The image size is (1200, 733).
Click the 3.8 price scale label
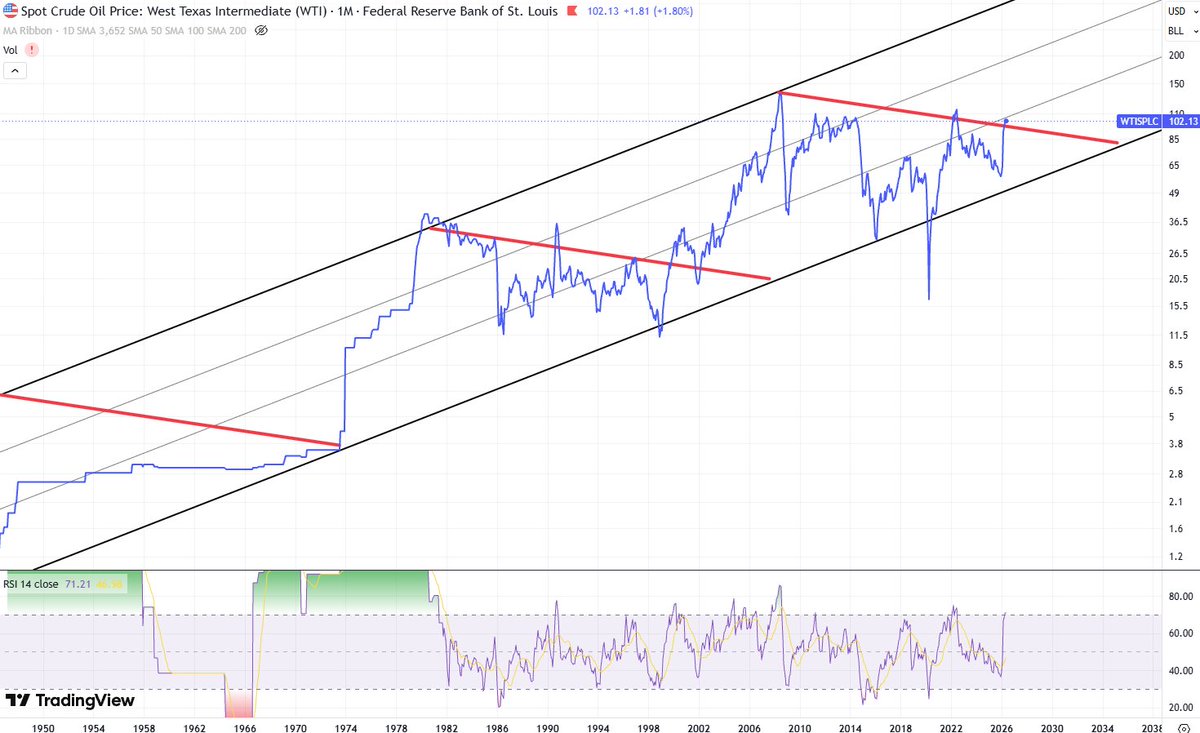(x=1176, y=444)
